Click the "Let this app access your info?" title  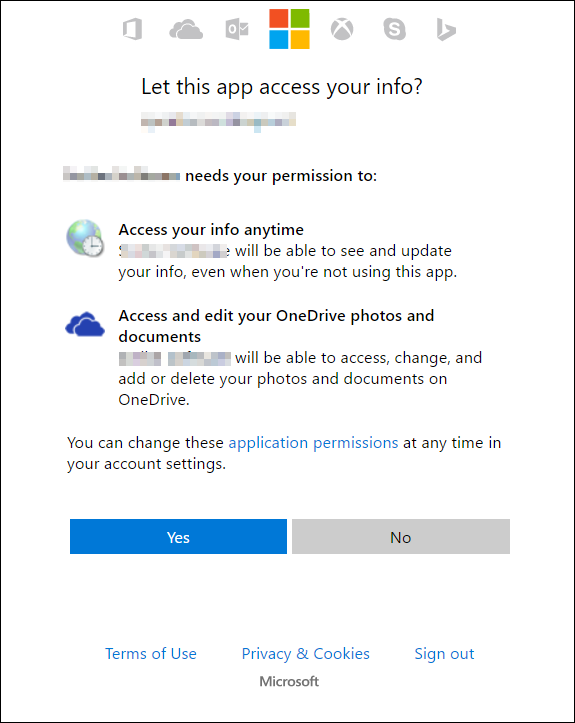click(x=282, y=87)
